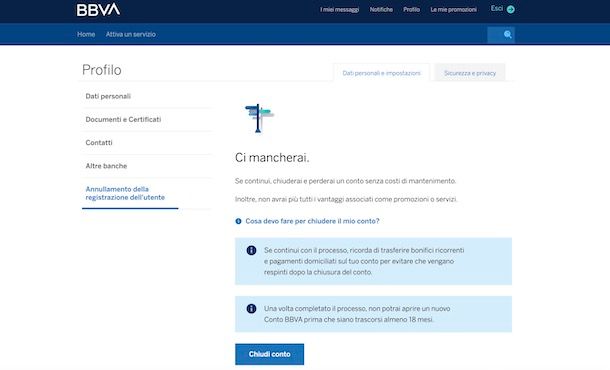This screenshot has height=370, width=610.
Task: Click text 'Se continui, chiuderai e perderai un conto'
Action: tap(300, 181)
